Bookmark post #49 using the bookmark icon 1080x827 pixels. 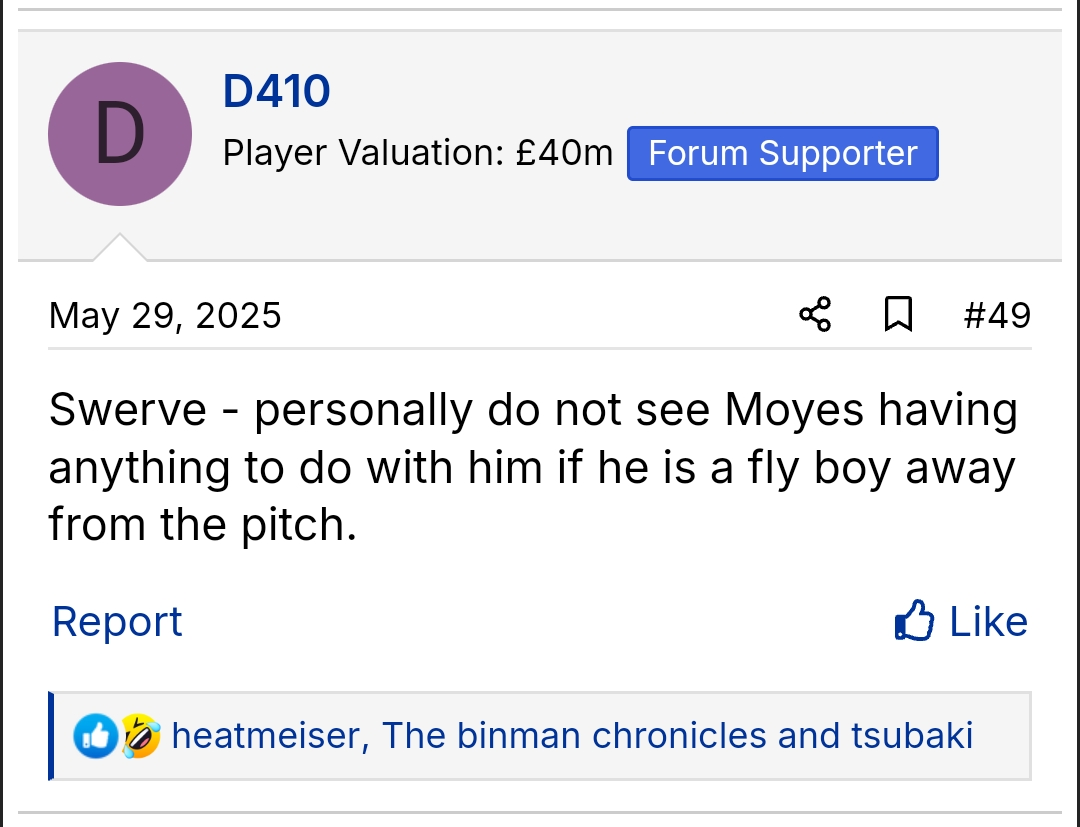(x=898, y=315)
